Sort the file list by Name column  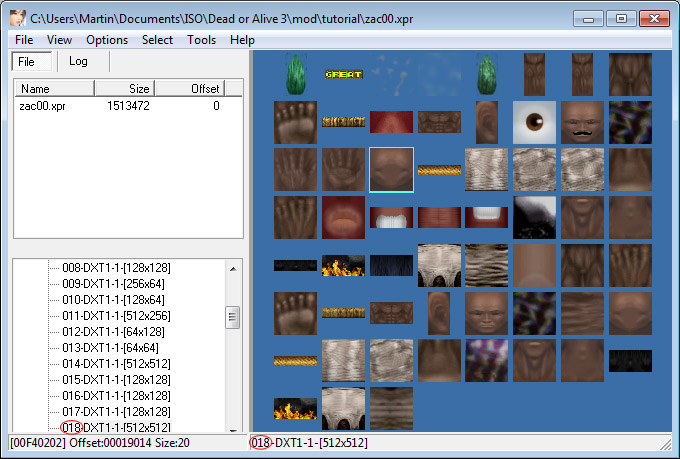click(x=55, y=89)
